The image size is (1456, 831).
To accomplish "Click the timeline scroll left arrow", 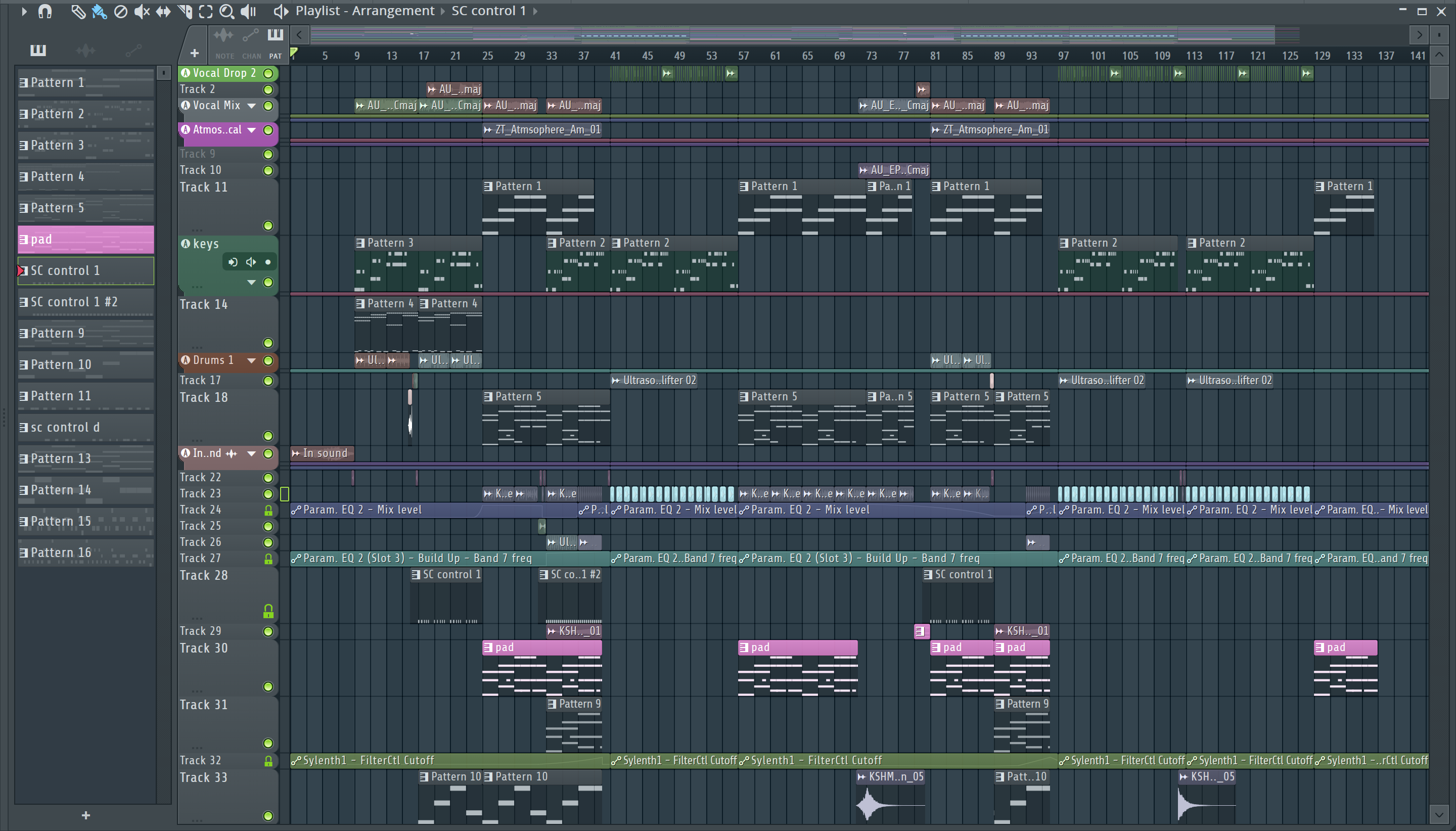I will pos(299,35).
